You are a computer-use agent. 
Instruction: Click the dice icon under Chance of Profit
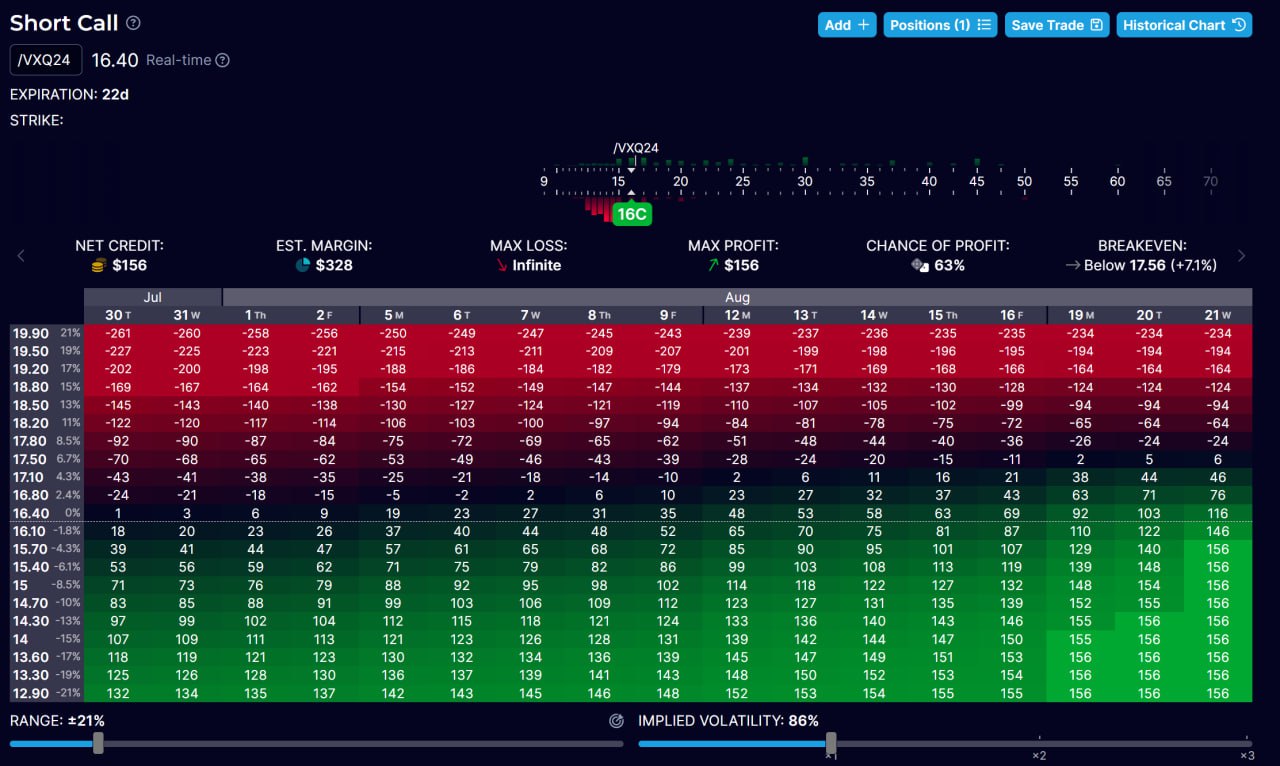920,265
